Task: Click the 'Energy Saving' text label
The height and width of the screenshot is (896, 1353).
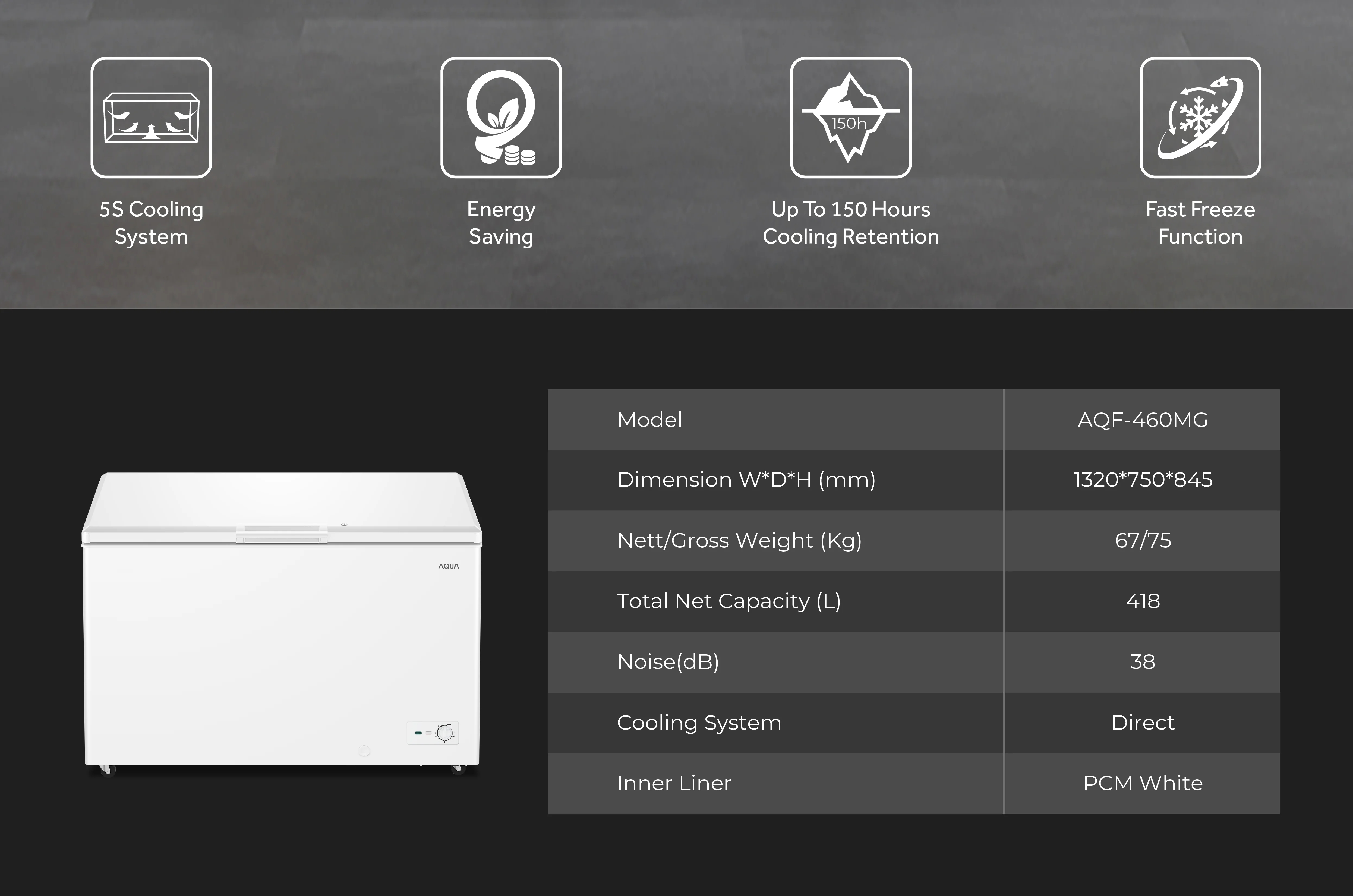Action: [x=501, y=223]
